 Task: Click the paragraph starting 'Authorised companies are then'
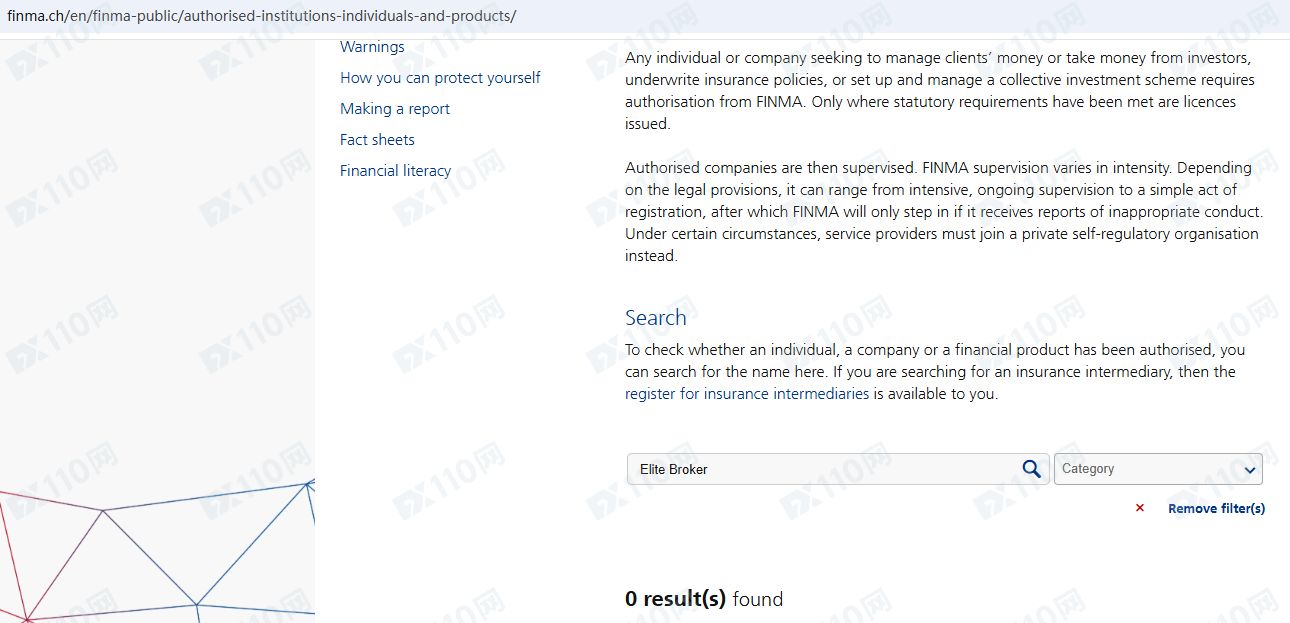pyautogui.click(x=940, y=211)
